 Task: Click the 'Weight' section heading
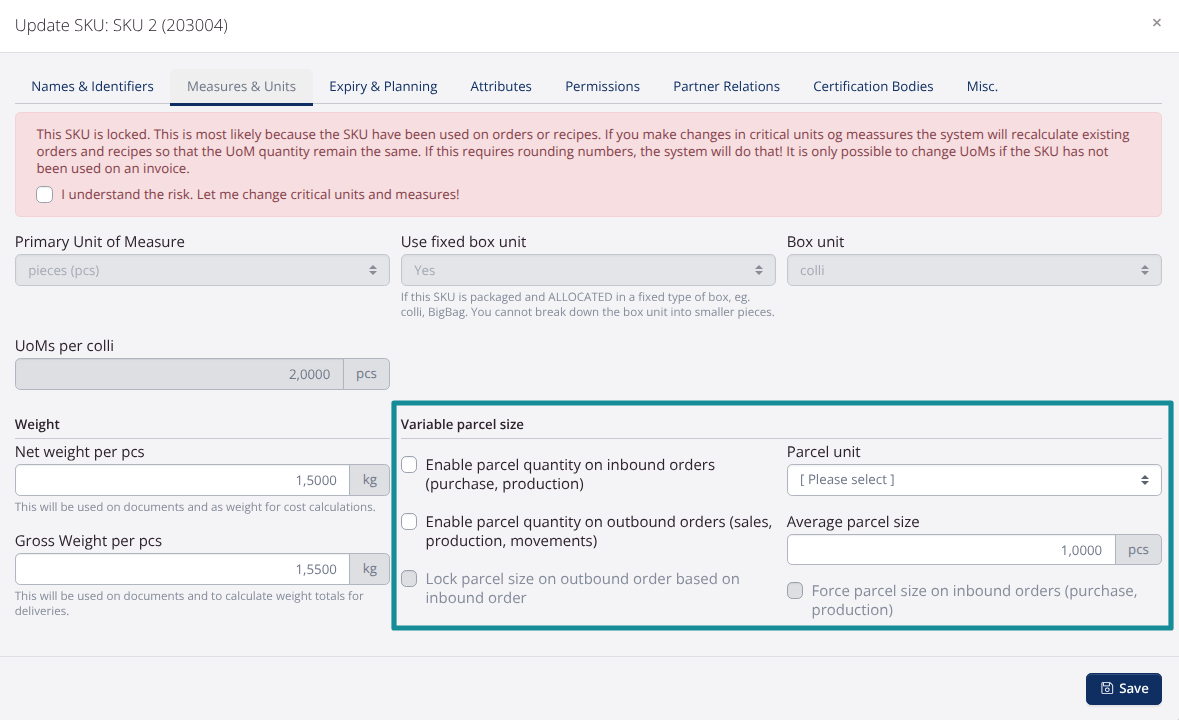tap(37, 424)
